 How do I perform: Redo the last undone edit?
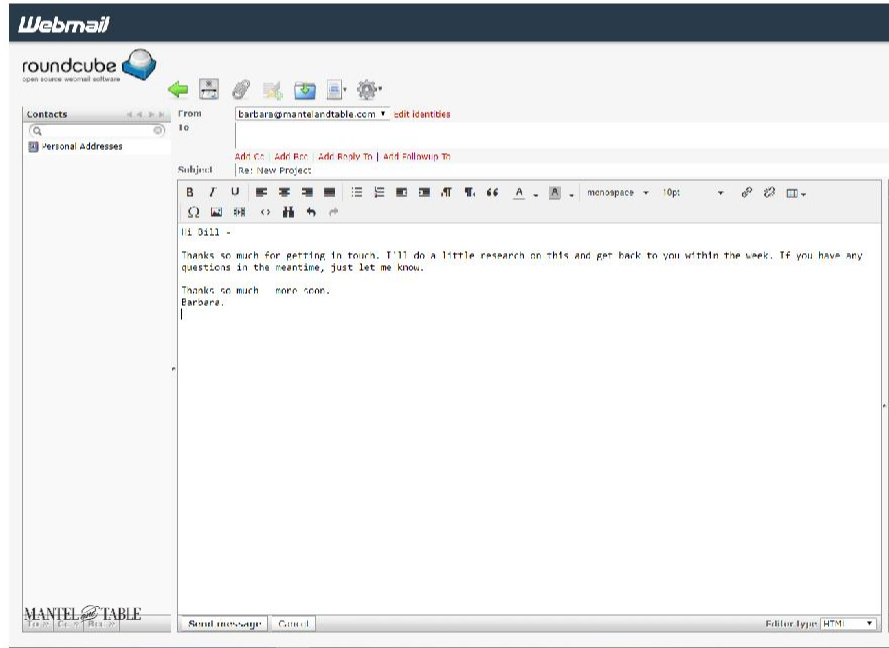click(x=333, y=212)
